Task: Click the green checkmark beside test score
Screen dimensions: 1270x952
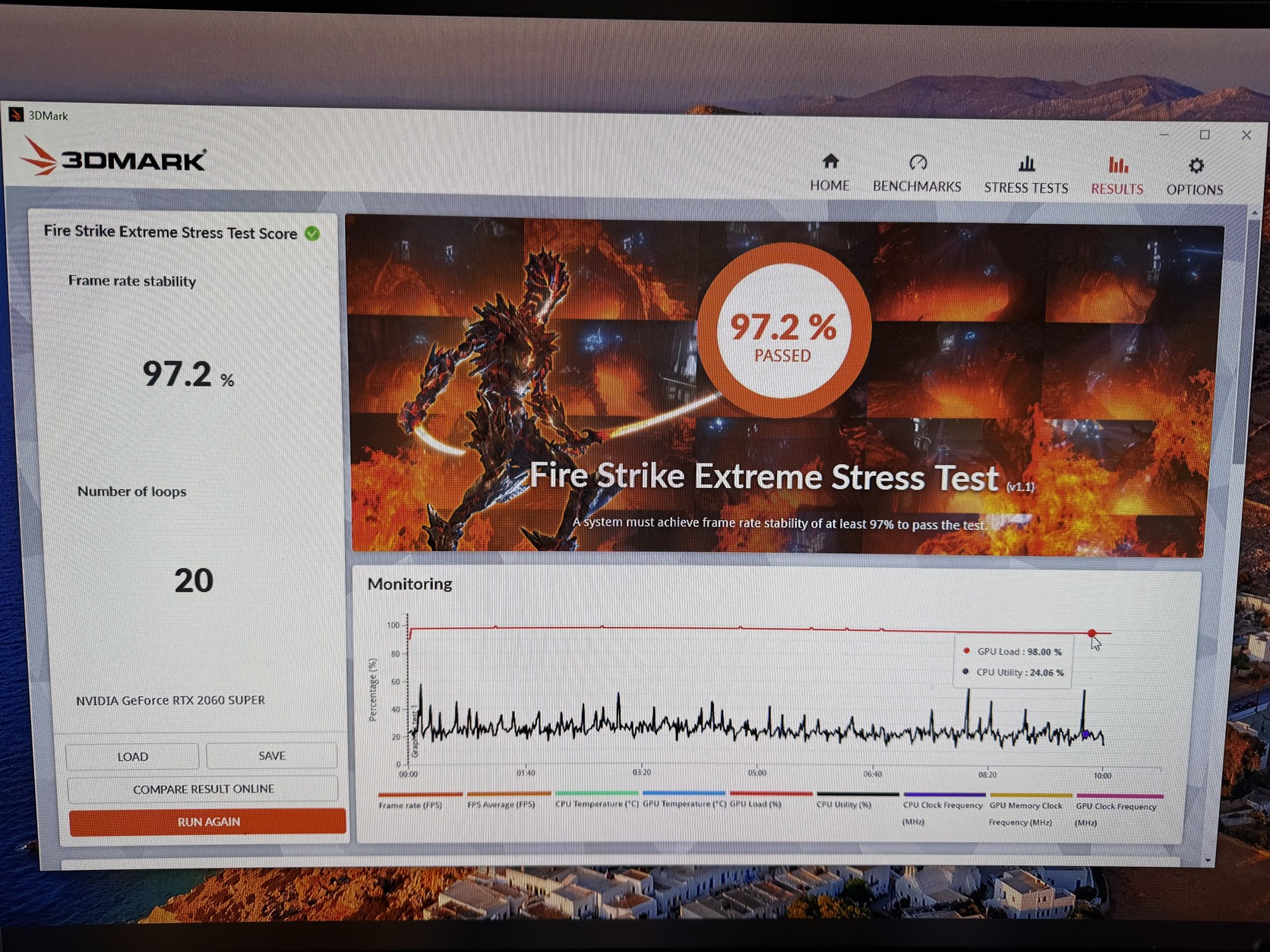Action: pos(312,234)
